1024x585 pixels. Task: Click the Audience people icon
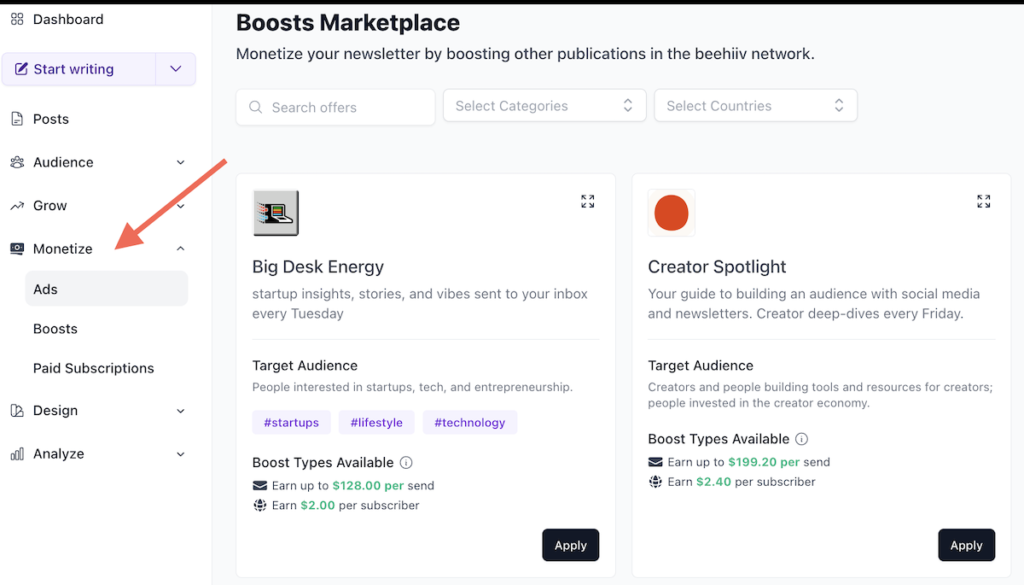(x=17, y=162)
